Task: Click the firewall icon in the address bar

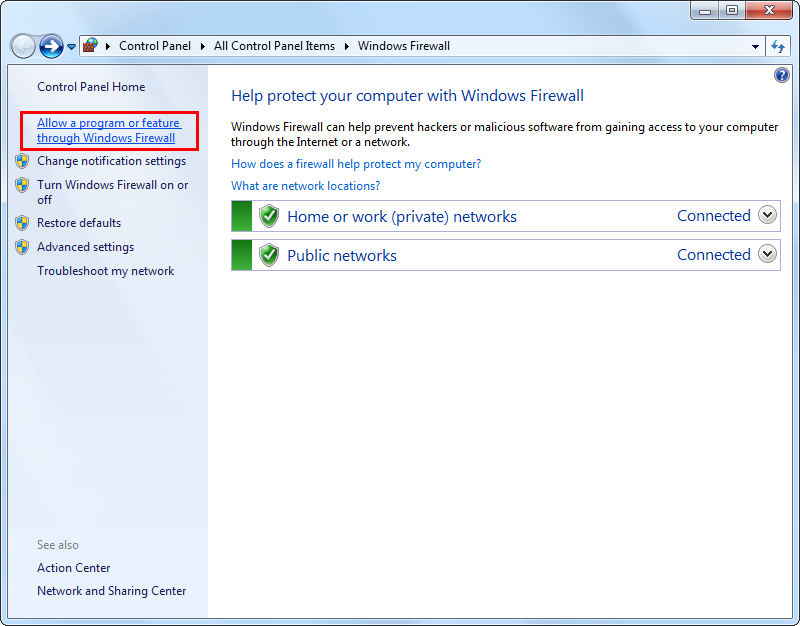Action: point(90,45)
